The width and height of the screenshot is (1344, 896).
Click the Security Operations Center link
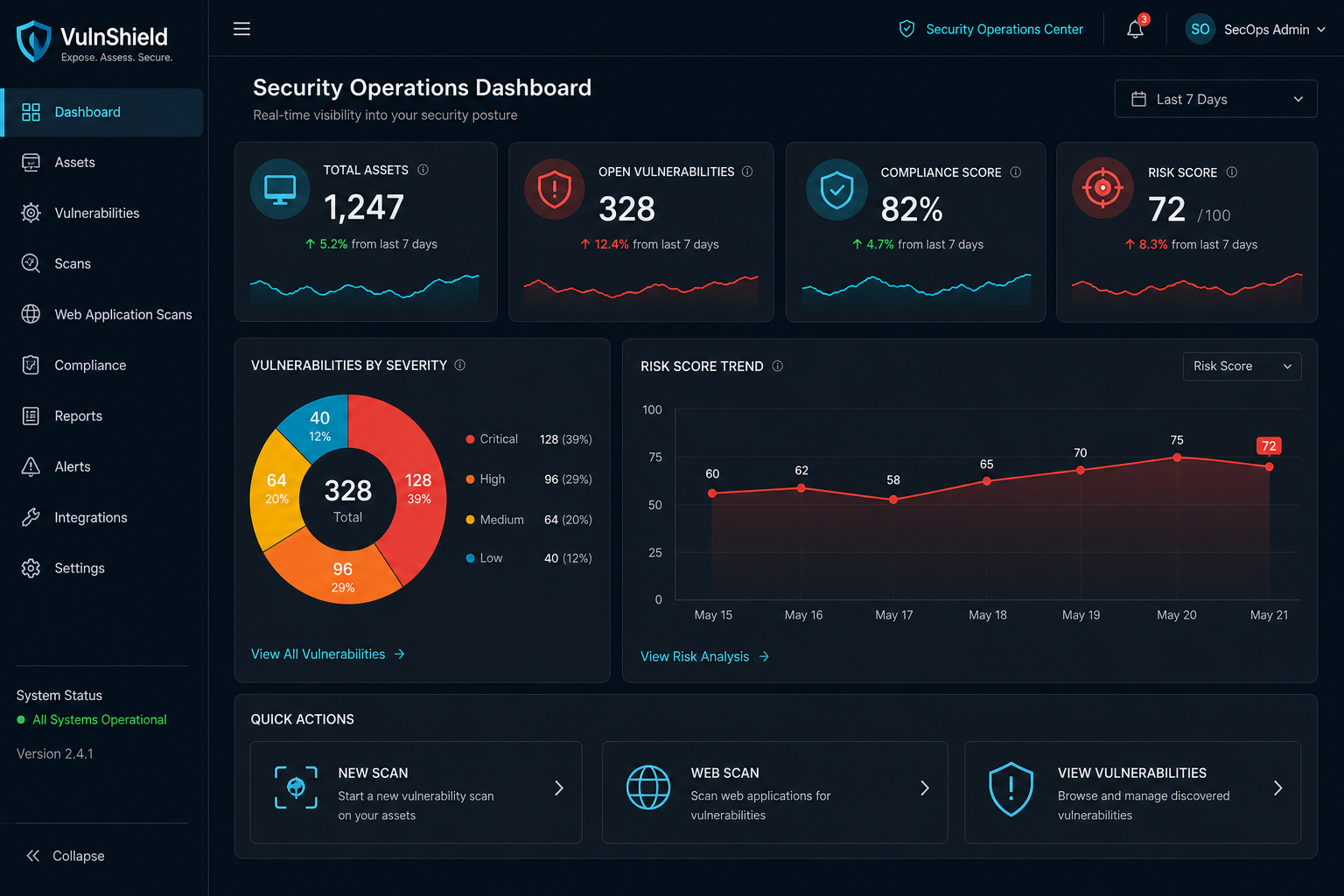coord(1004,29)
